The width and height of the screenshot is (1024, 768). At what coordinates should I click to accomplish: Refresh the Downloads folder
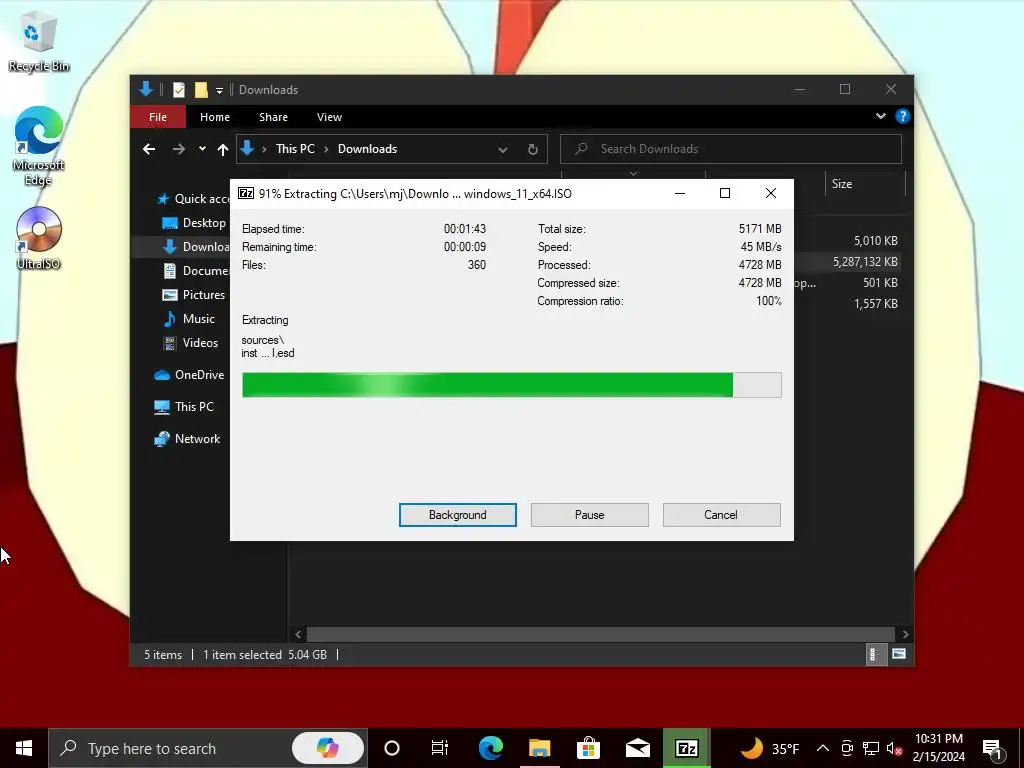coord(533,150)
